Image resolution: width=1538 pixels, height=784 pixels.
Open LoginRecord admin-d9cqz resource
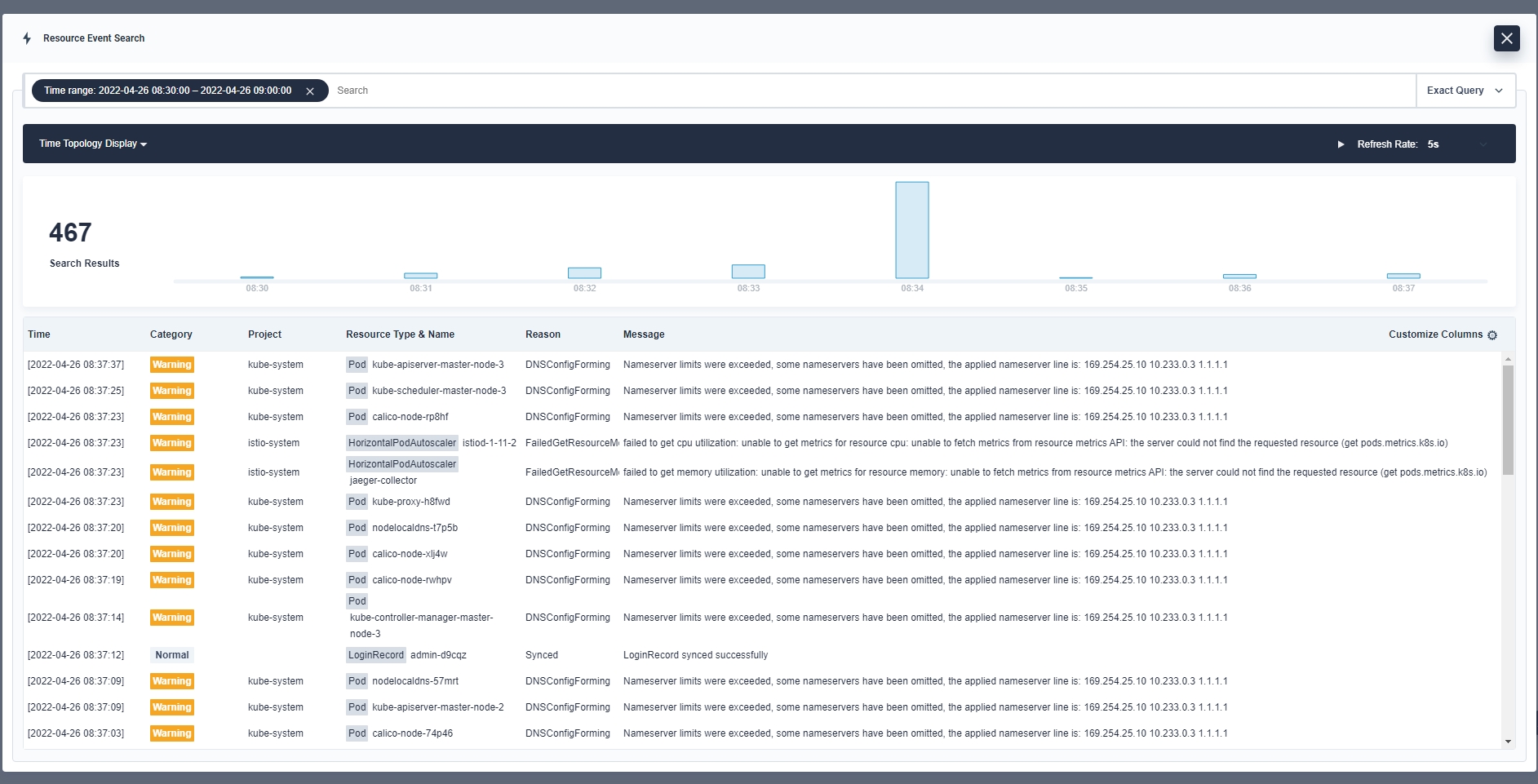coord(438,655)
